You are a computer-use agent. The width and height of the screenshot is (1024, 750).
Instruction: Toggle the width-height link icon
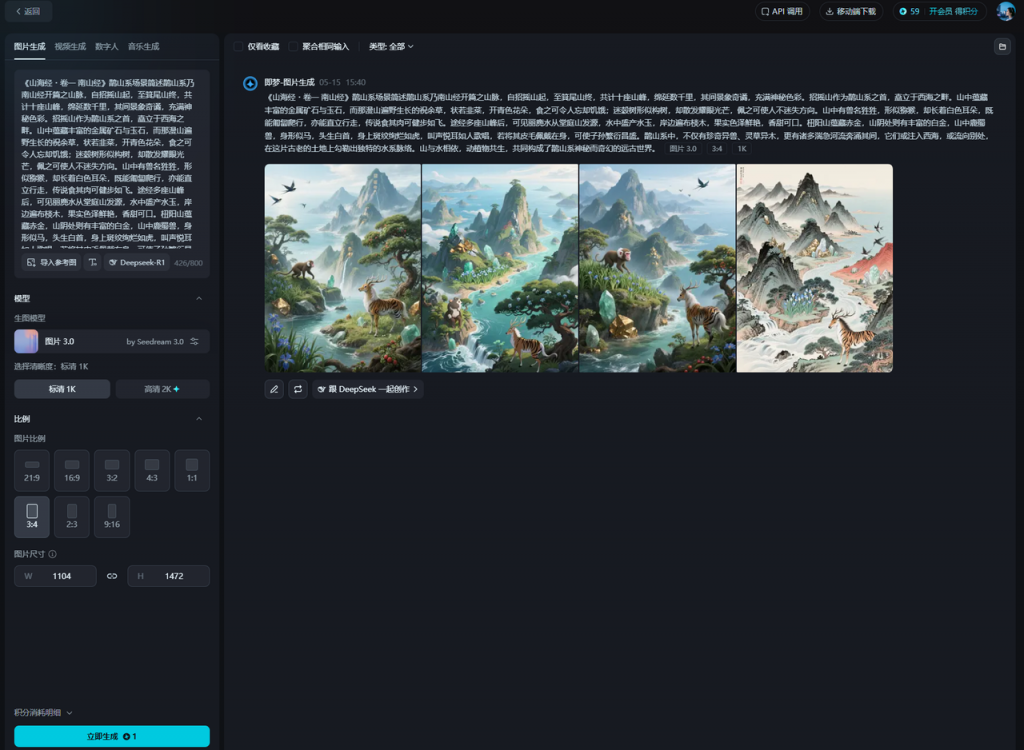(112, 576)
